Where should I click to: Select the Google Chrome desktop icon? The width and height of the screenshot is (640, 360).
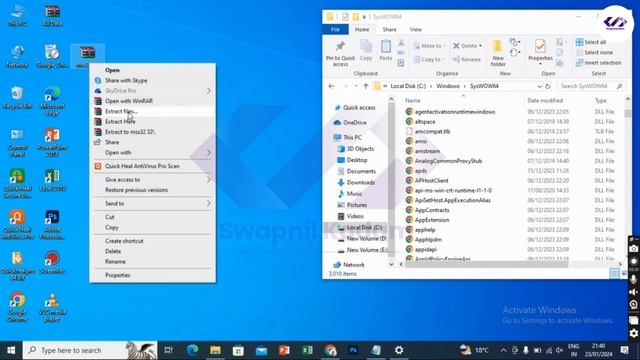tap(17, 307)
